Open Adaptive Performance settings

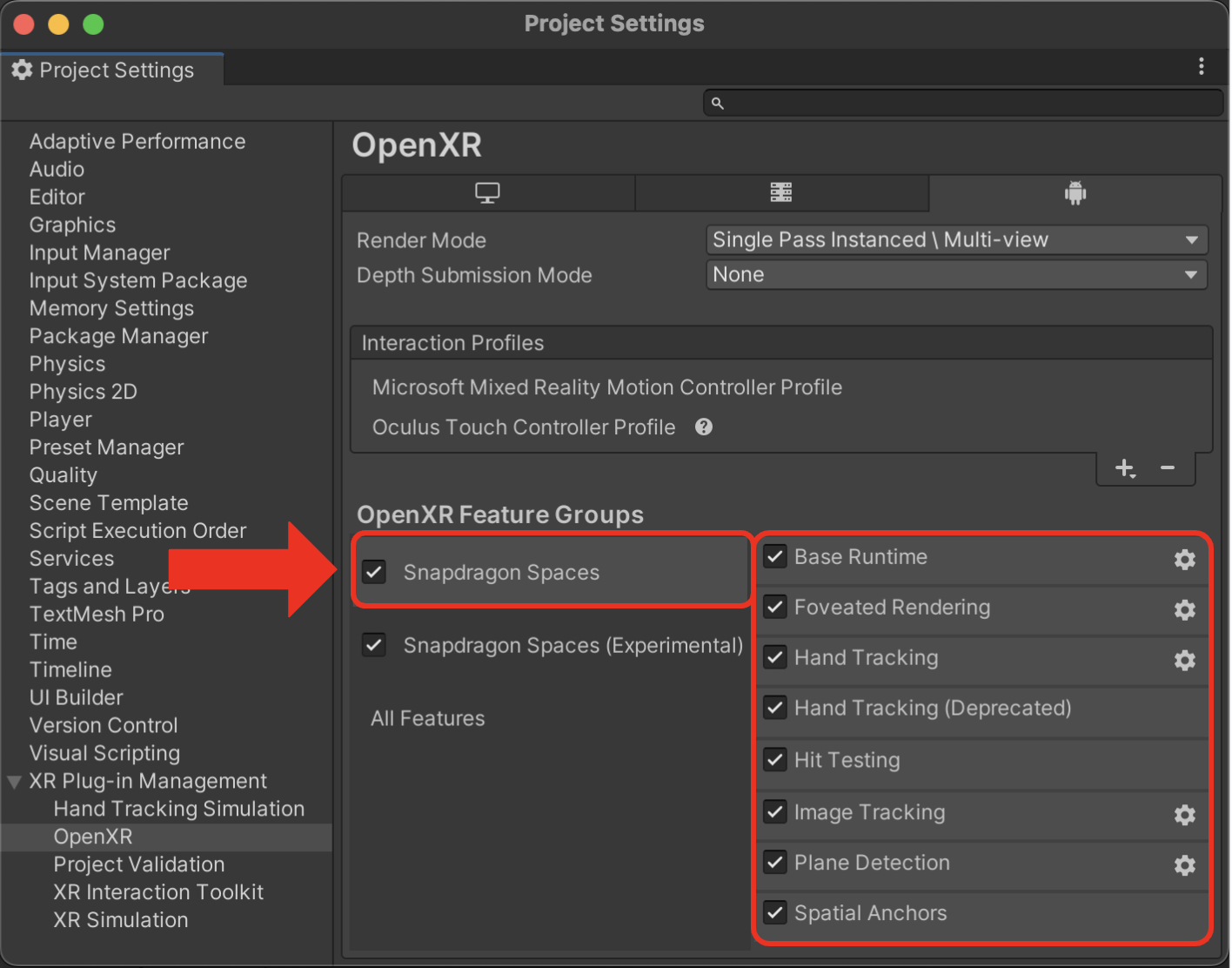(x=137, y=141)
